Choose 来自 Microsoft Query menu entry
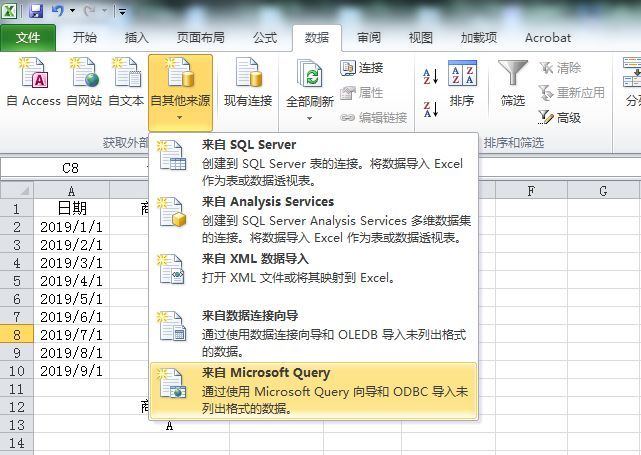 click(x=314, y=390)
